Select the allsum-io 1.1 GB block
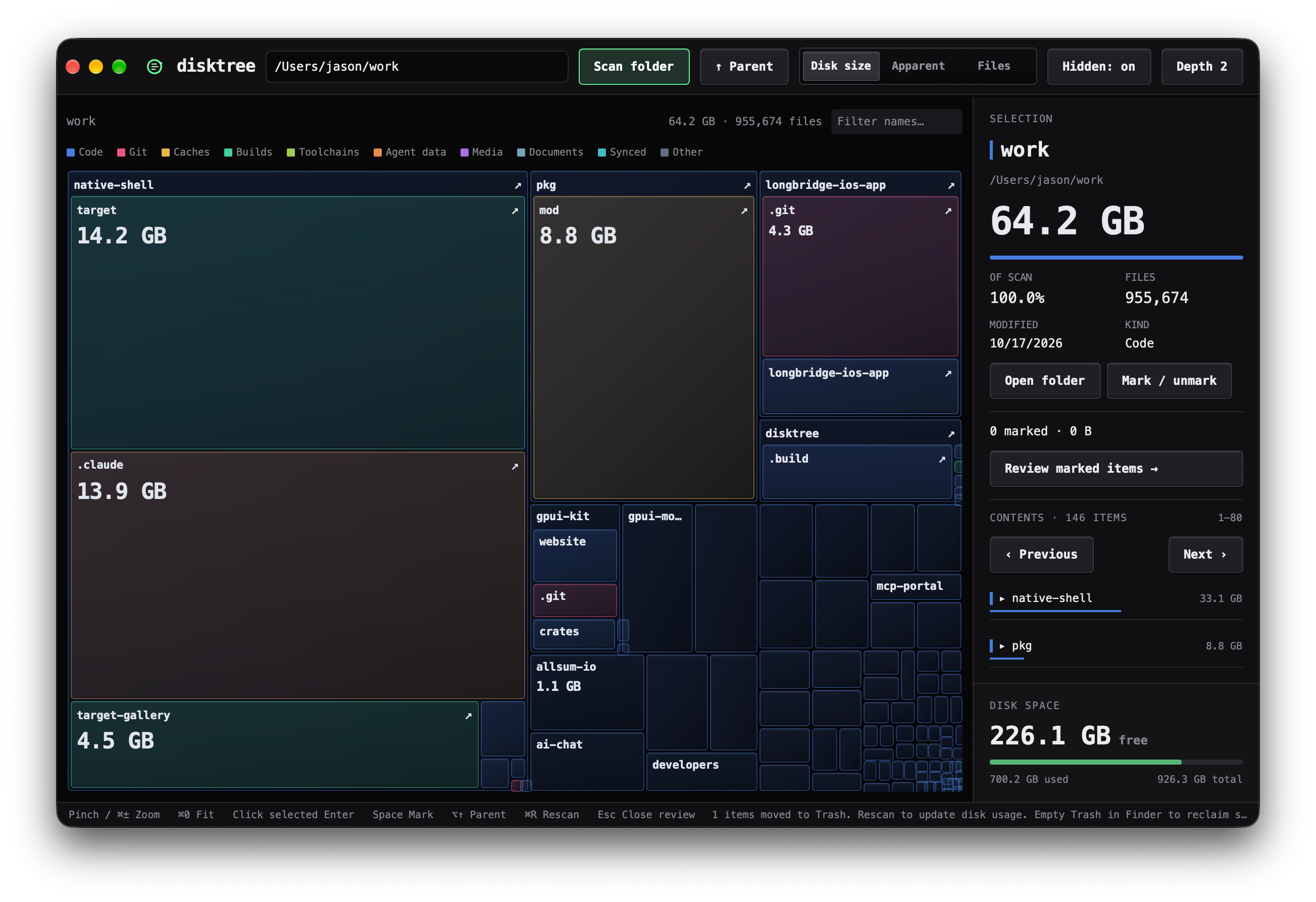The width and height of the screenshot is (1316, 902). [x=587, y=692]
